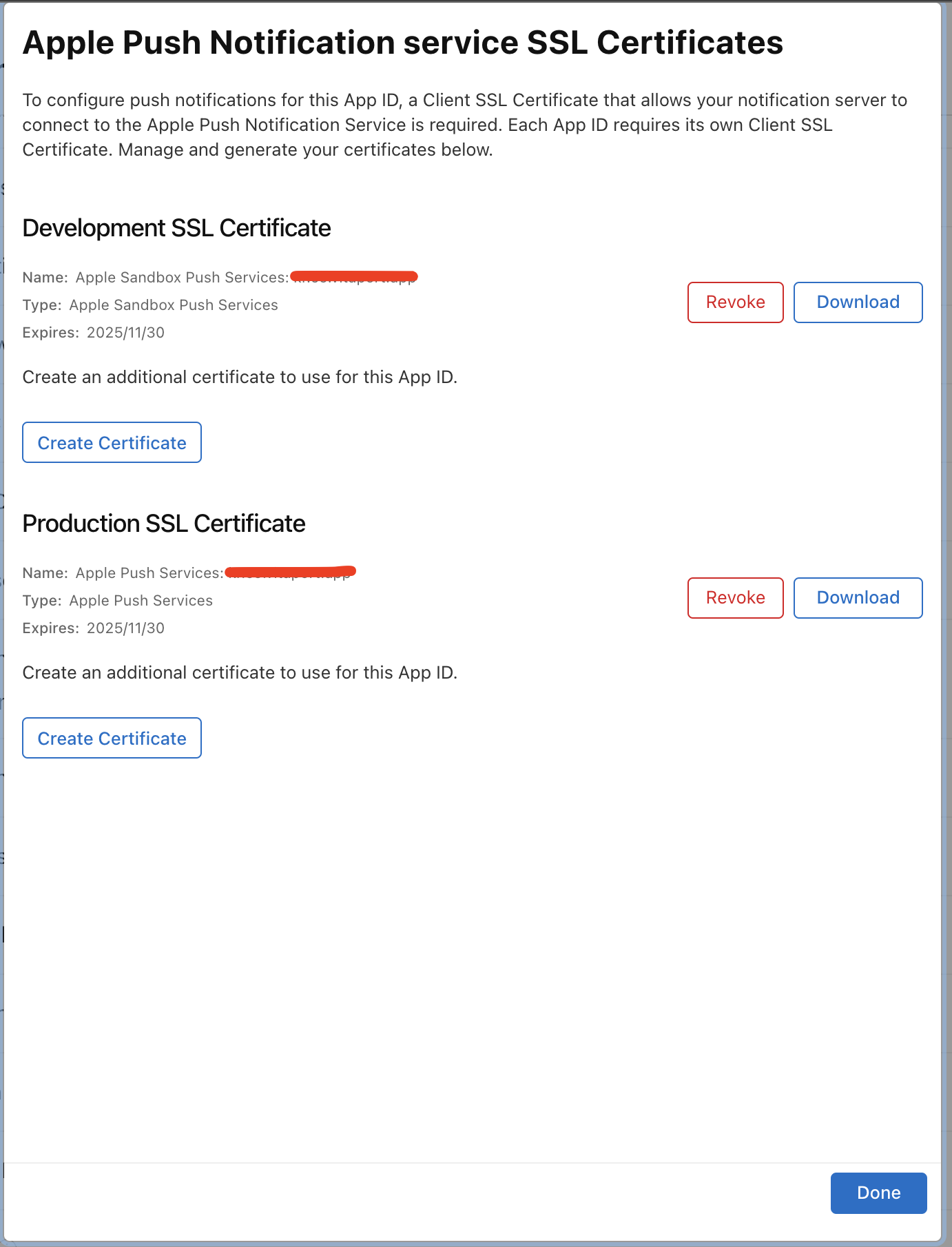Download the Development SSL Certificate
This screenshot has height=1247, width=952.
(858, 302)
